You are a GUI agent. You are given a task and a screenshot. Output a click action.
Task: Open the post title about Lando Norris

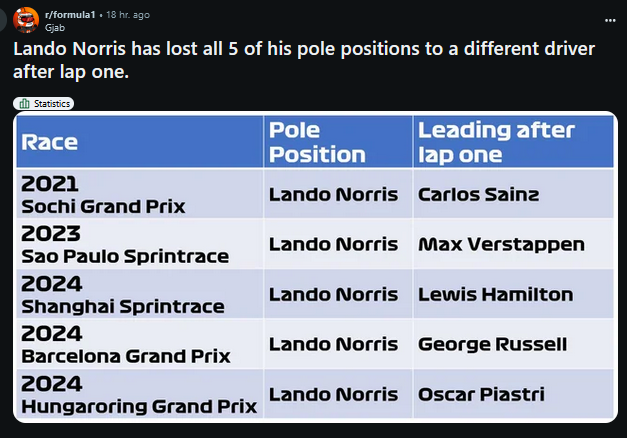tap(304, 60)
